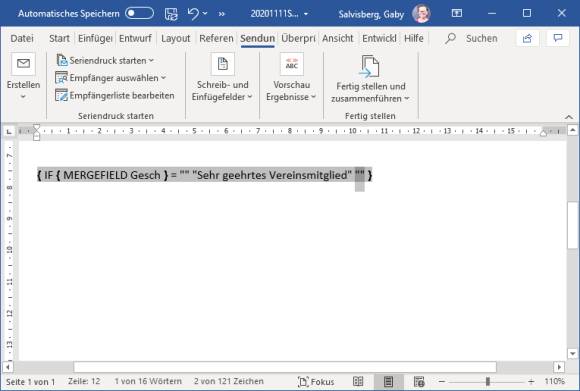
Task: Collapse the ribbon with the chevron arrow
Action: tap(569, 117)
